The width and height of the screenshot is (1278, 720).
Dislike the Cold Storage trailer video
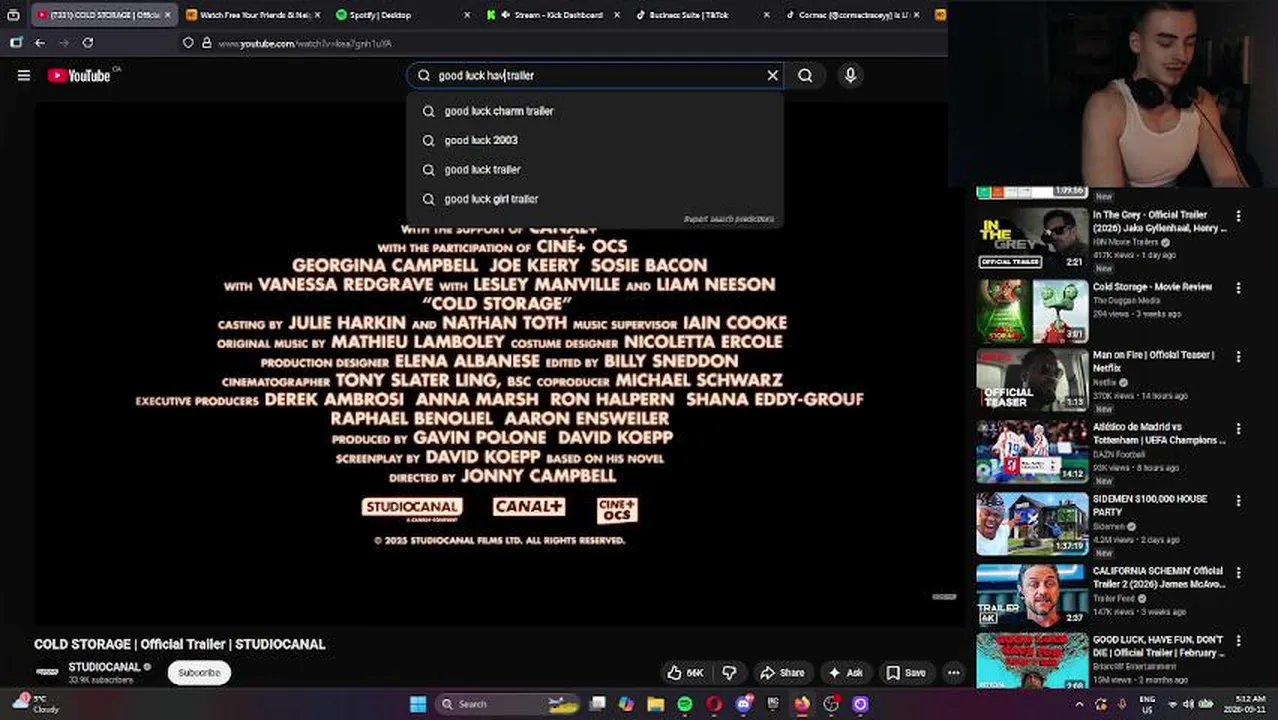[729, 673]
